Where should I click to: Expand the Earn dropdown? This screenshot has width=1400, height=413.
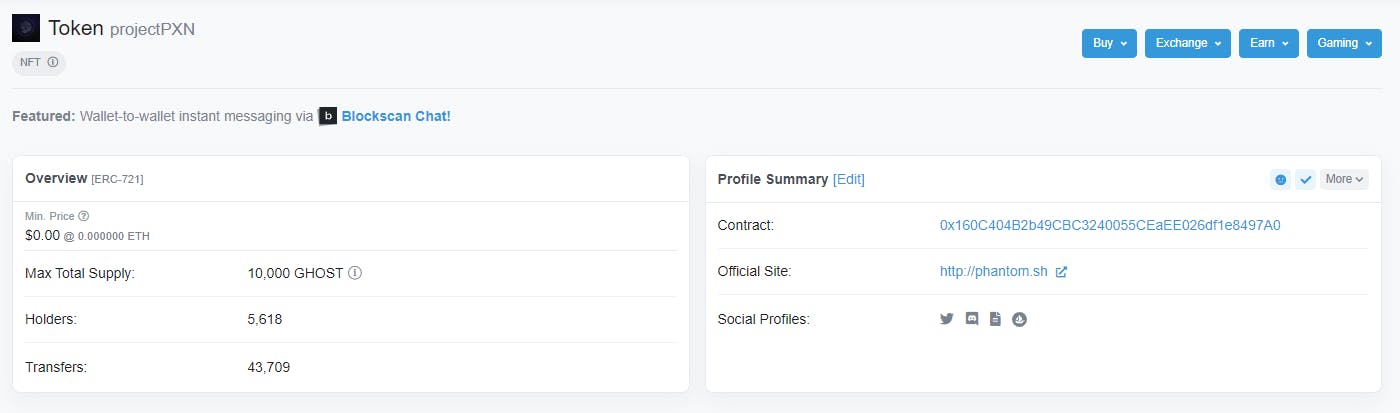(1269, 43)
